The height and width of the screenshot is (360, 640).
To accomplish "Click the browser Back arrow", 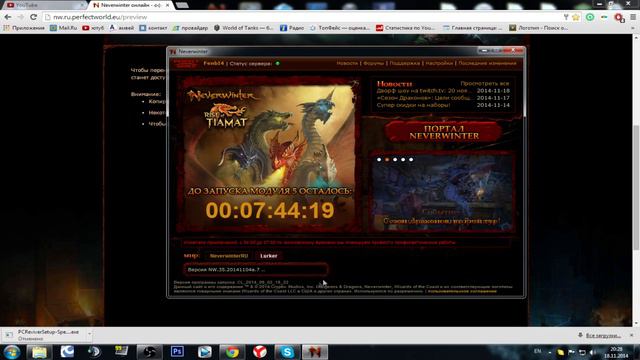I will 8,17.
